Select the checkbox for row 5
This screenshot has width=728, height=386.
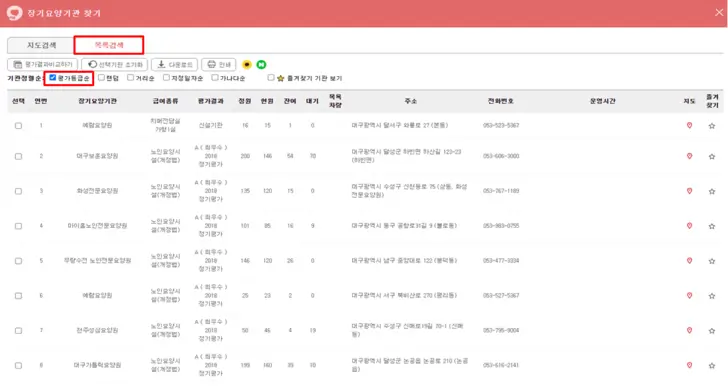pos(18,261)
